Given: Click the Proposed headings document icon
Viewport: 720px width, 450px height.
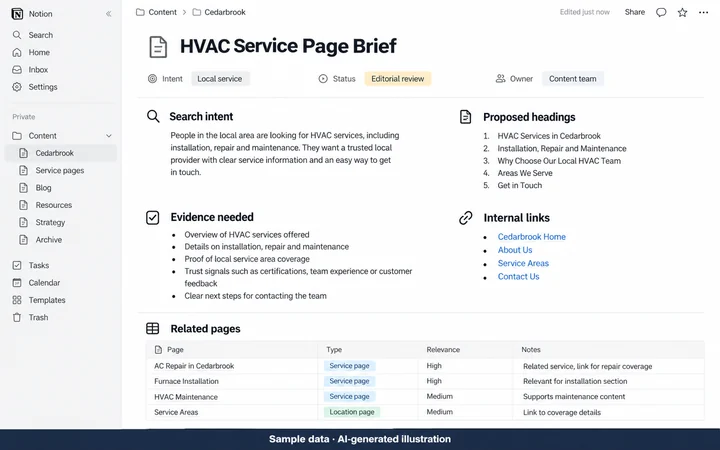Looking at the screenshot, I should click(x=465, y=117).
